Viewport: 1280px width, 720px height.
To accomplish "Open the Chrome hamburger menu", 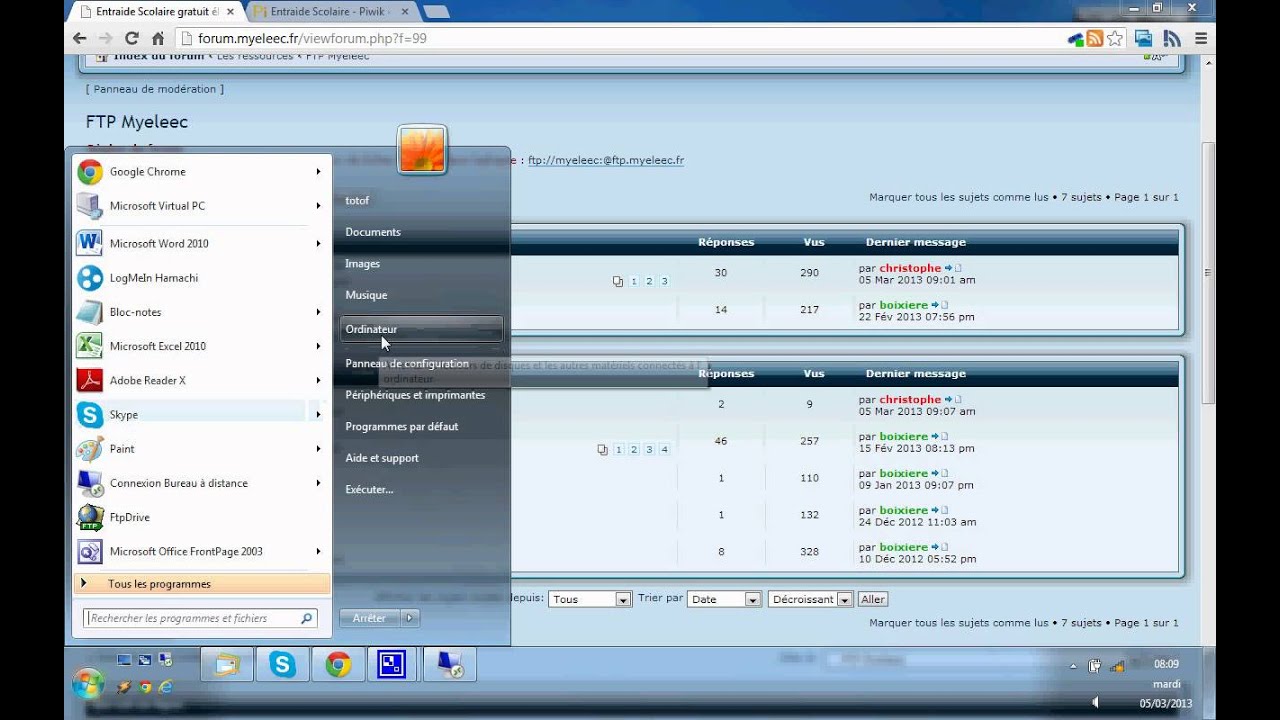I will (x=1201, y=38).
